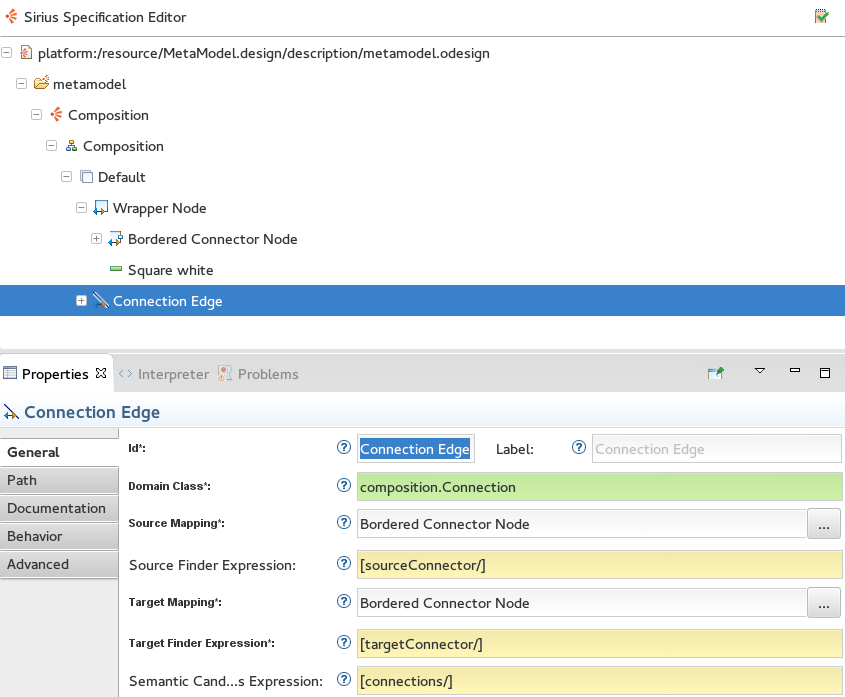The width and height of the screenshot is (845, 697).
Task: Collapse the Composition viewpoint node
Action: click(x=37, y=114)
